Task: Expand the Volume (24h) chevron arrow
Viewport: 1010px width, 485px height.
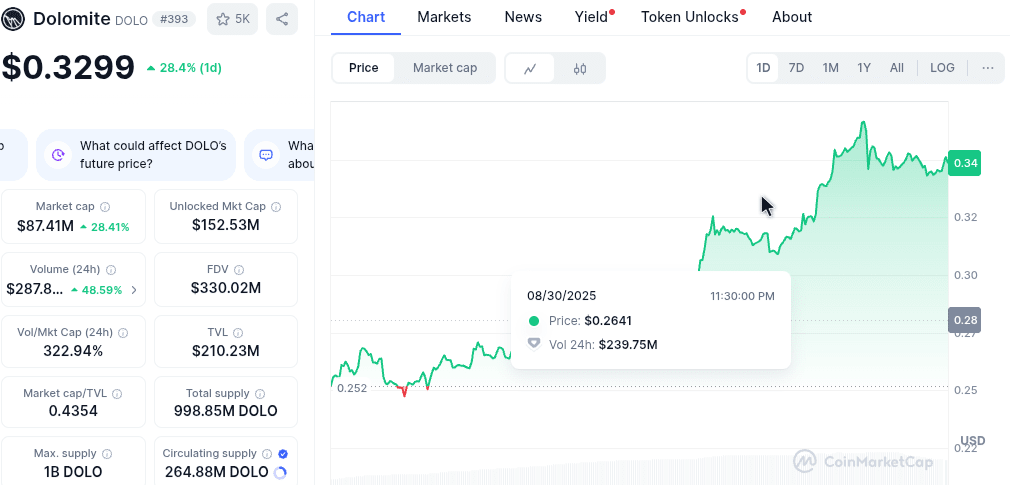Action: click(x=134, y=290)
